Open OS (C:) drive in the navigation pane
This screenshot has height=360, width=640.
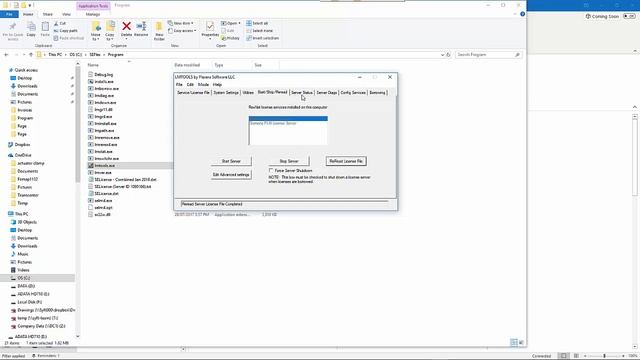(24, 278)
